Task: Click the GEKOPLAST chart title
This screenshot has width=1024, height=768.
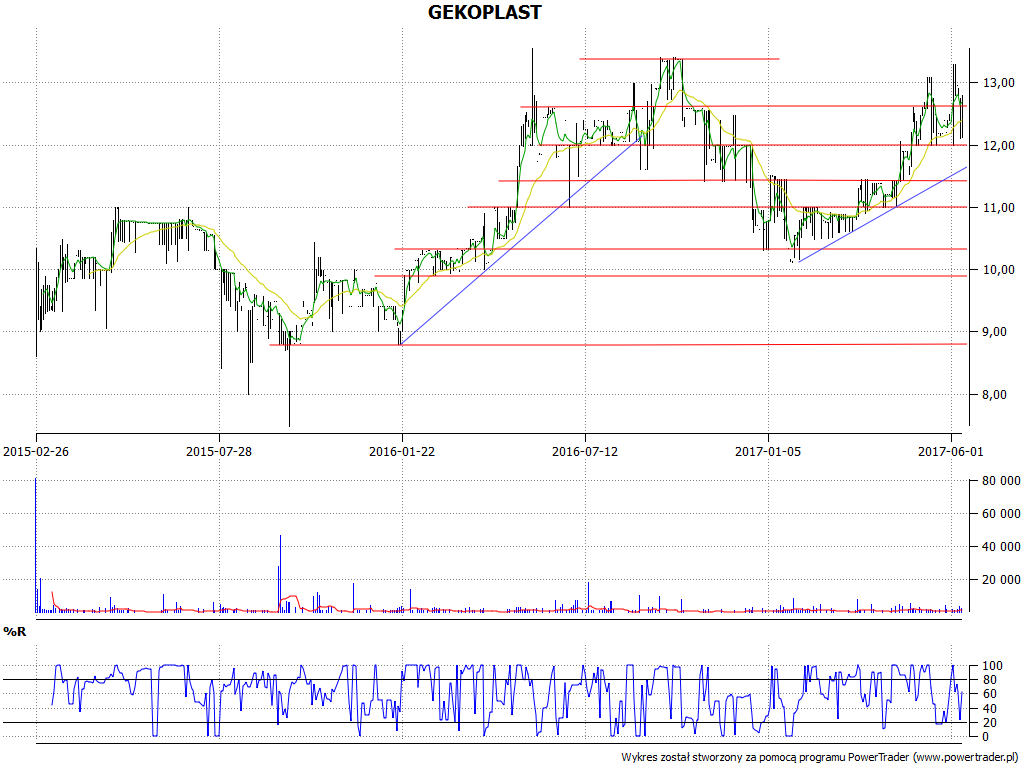Action: [x=485, y=12]
